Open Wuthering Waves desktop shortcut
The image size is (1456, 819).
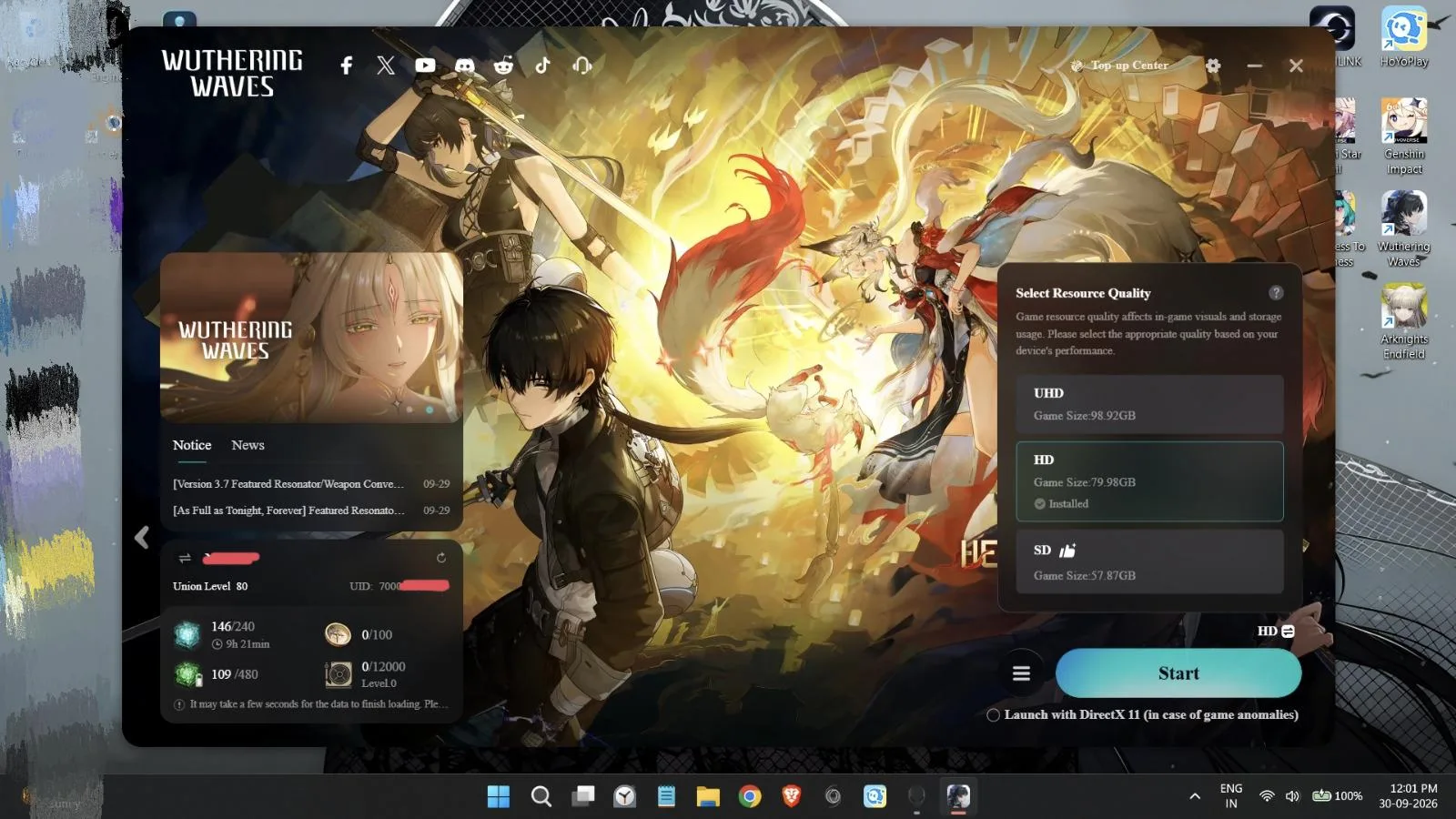click(1404, 228)
